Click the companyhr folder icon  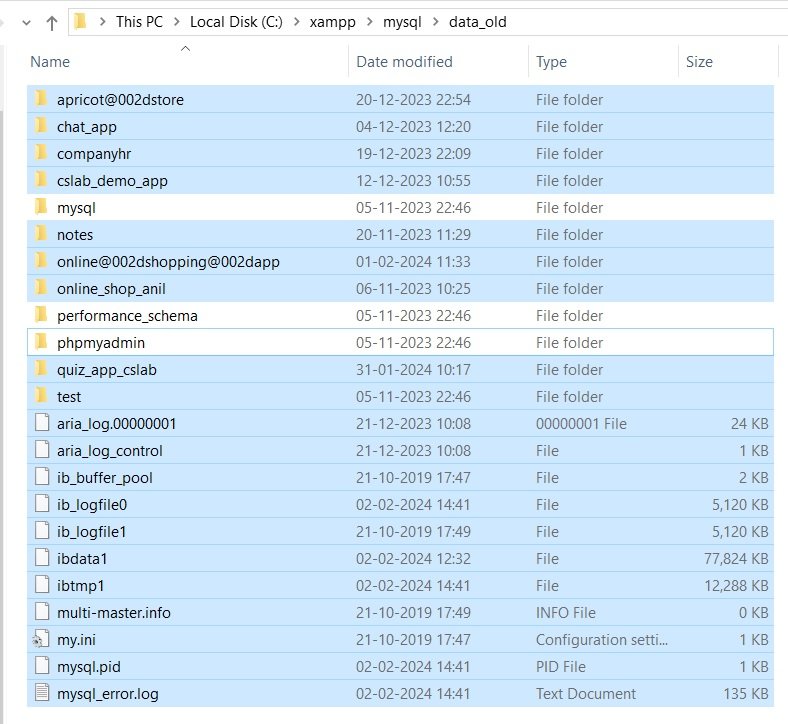tap(41, 153)
